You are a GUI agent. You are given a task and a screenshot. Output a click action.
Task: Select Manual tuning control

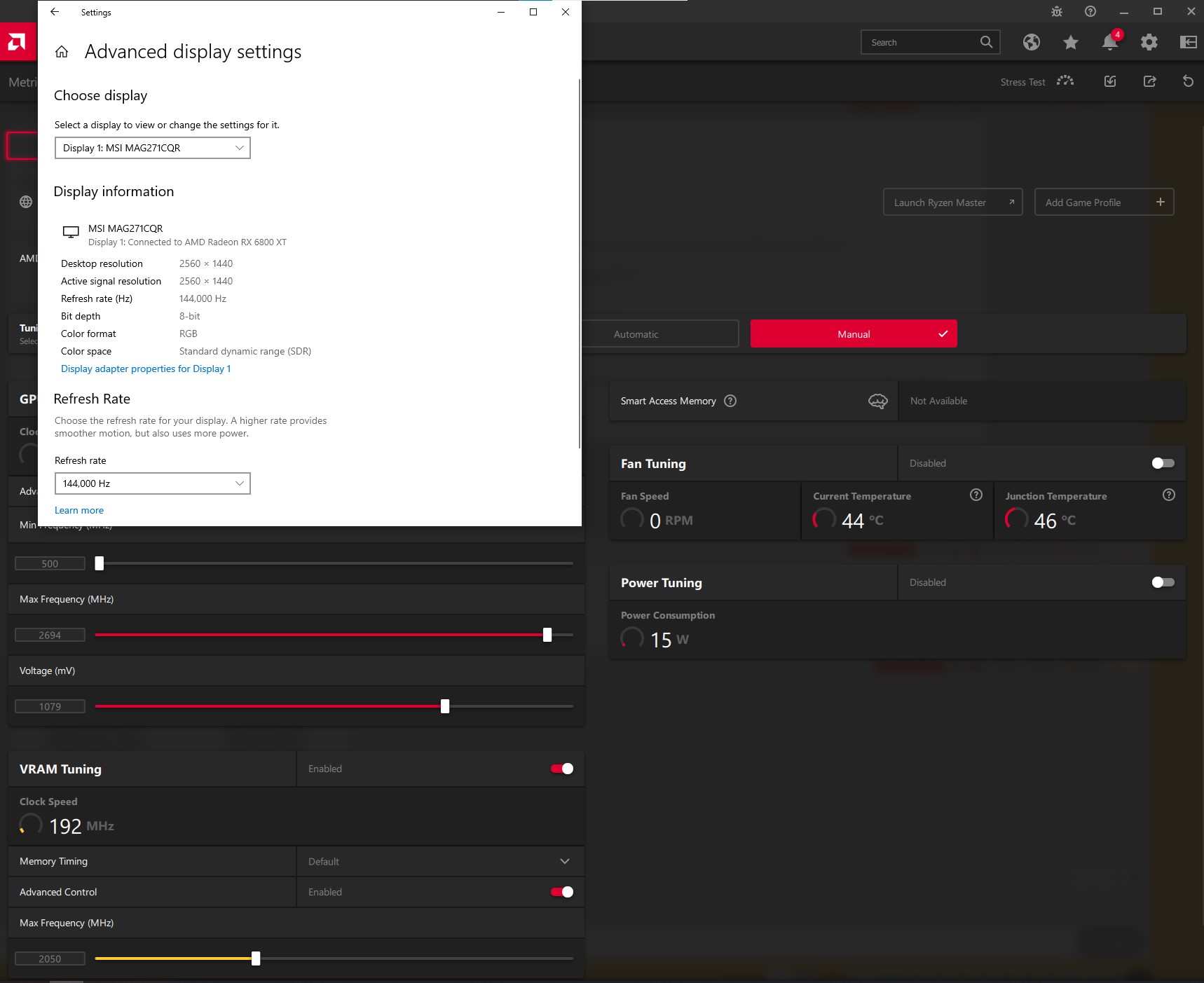(x=854, y=334)
